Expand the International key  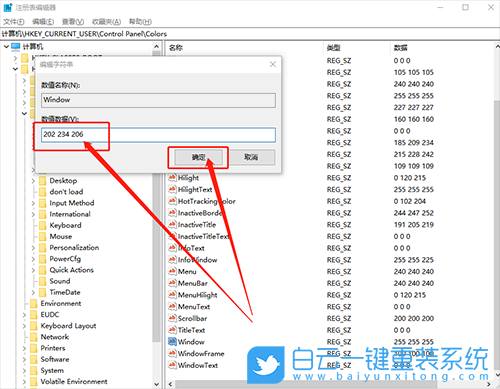tap(33, 214)
